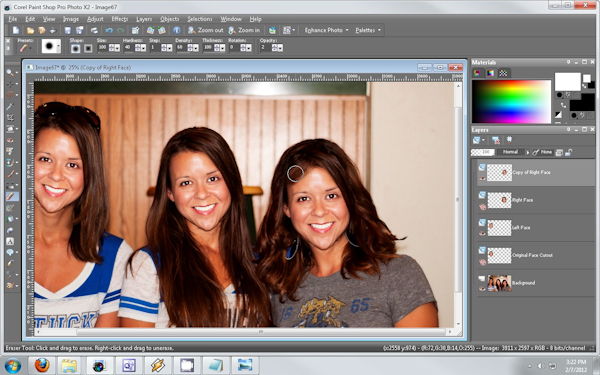The image size is (600, 375).
Task: Click the Zoom in button
Action: pos(245,30)
